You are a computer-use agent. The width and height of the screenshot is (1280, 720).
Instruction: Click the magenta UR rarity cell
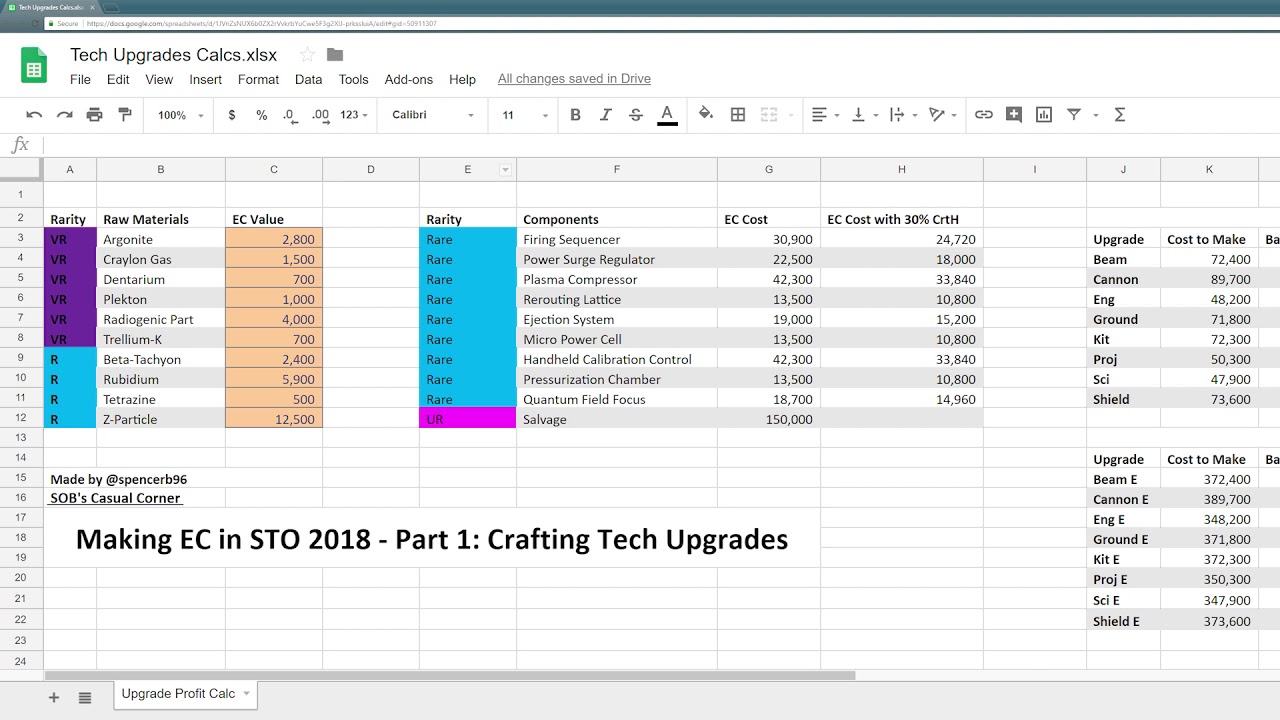(x=468, y=419)
